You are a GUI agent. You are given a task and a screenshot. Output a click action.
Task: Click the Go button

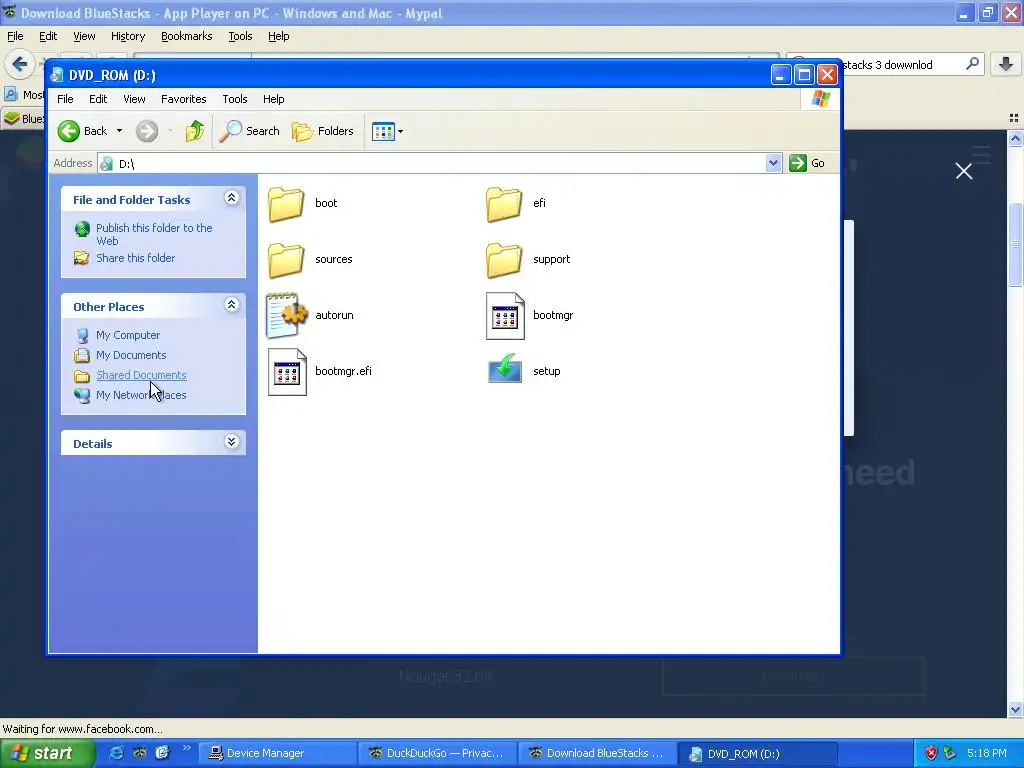[807, 163]
